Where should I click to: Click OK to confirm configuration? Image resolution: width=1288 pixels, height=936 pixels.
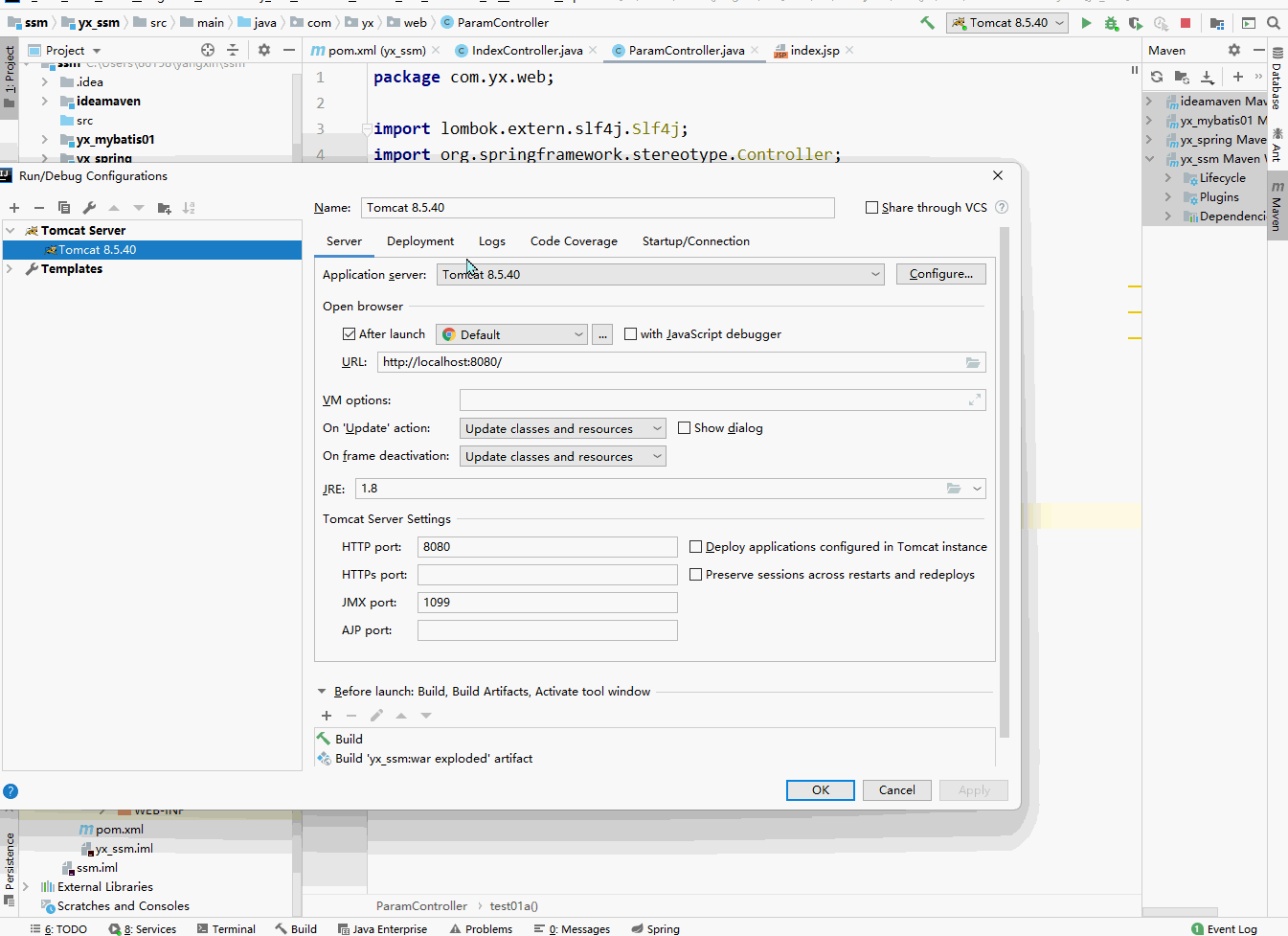pyautogui.click(x=821, y=790)
